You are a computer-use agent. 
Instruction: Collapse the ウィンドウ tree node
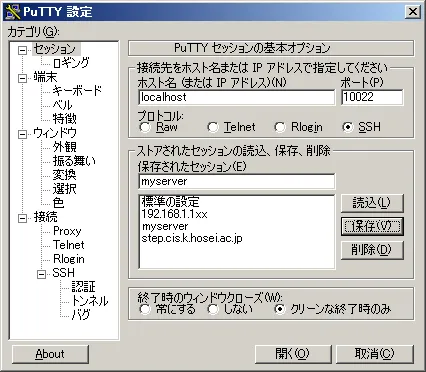point(22,134)
